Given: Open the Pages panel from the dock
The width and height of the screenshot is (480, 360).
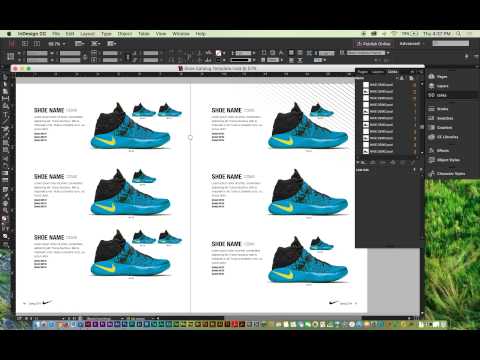Looking at the screenshot, I should [x=438, y=77].
